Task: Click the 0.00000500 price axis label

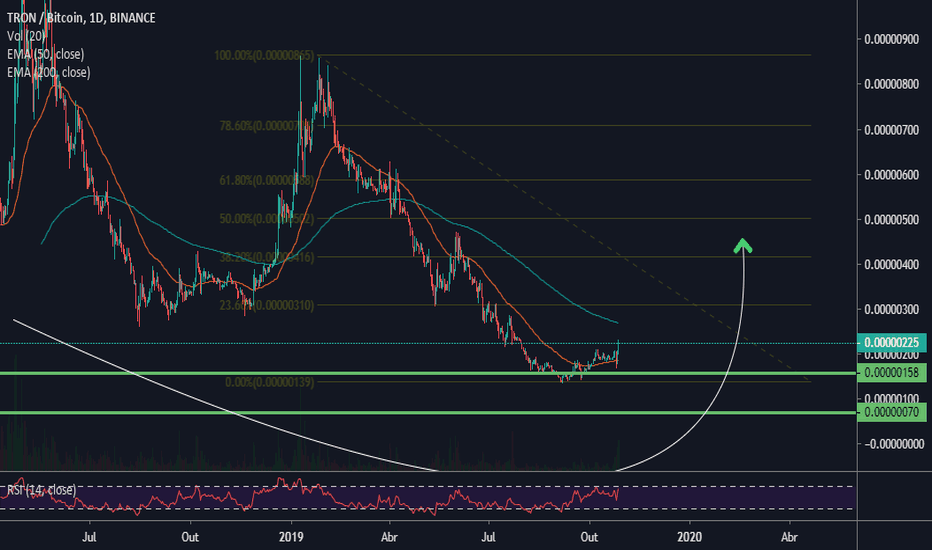Action: click(892, 220)
